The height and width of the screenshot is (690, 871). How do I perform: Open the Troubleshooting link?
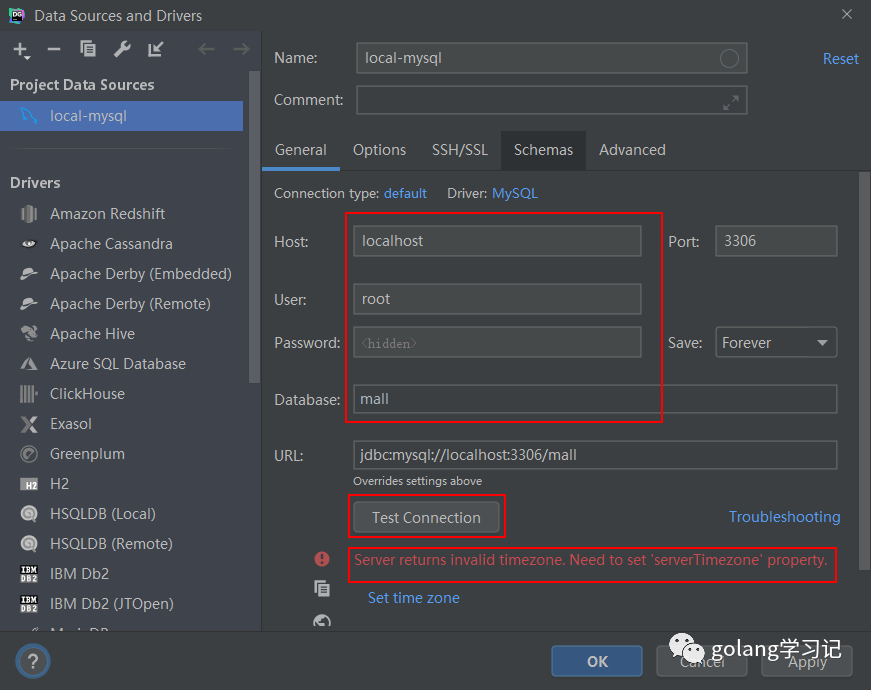[784, 517]
